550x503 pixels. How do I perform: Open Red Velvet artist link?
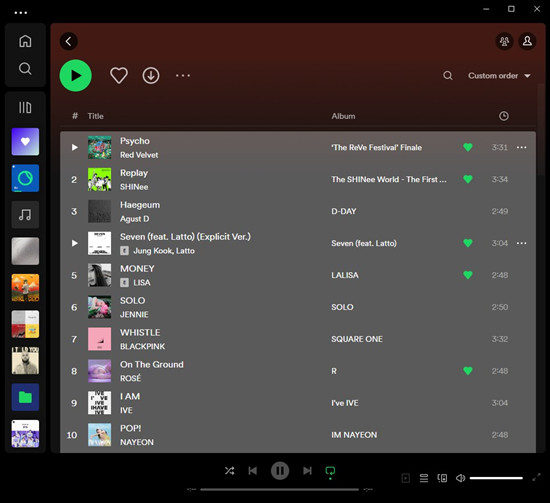139,155
